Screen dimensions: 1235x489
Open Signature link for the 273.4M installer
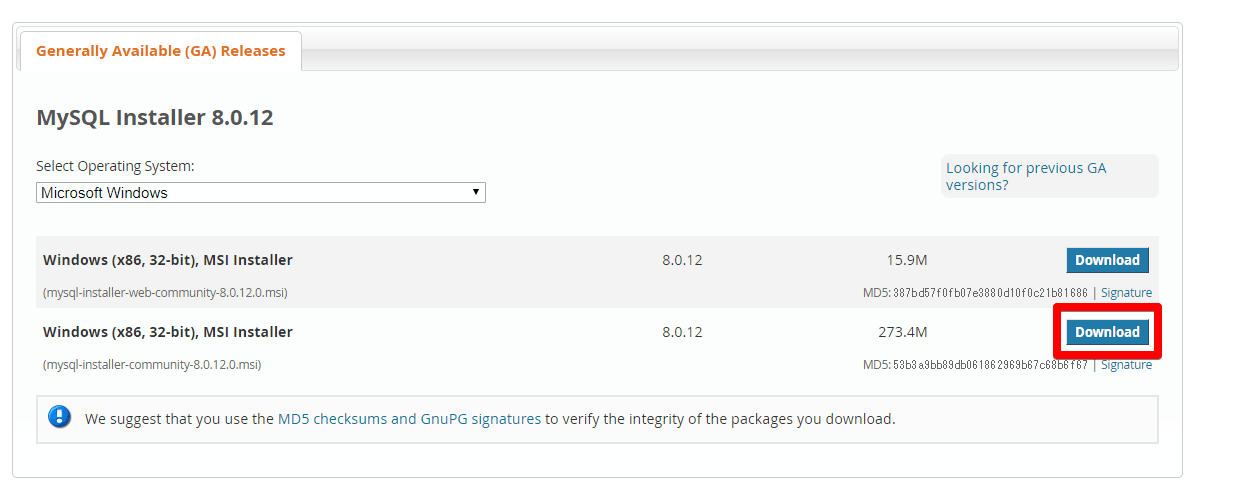[1126, 365]
